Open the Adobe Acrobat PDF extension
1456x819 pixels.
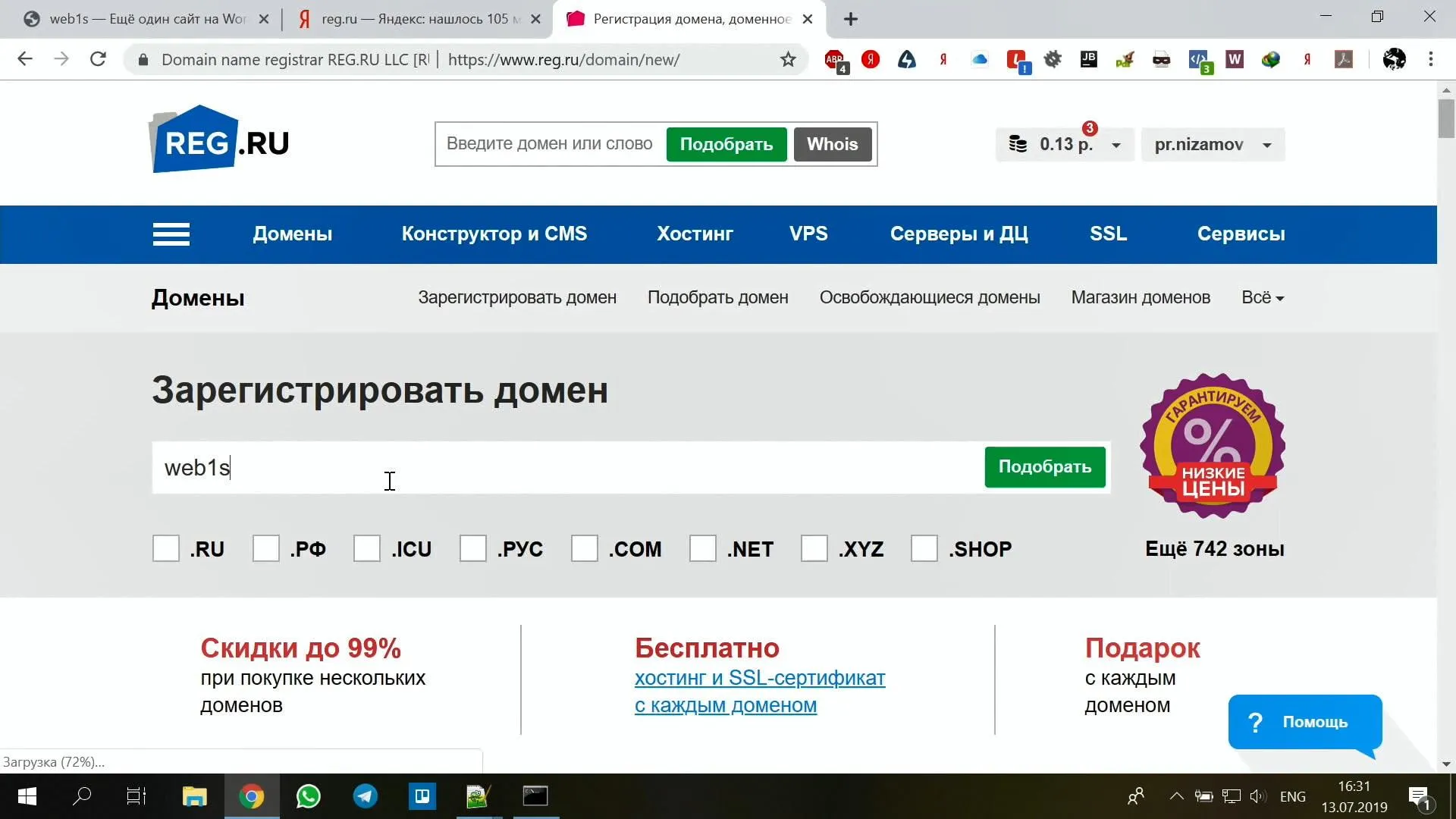pyautogui.click(x=1344, y=59)
